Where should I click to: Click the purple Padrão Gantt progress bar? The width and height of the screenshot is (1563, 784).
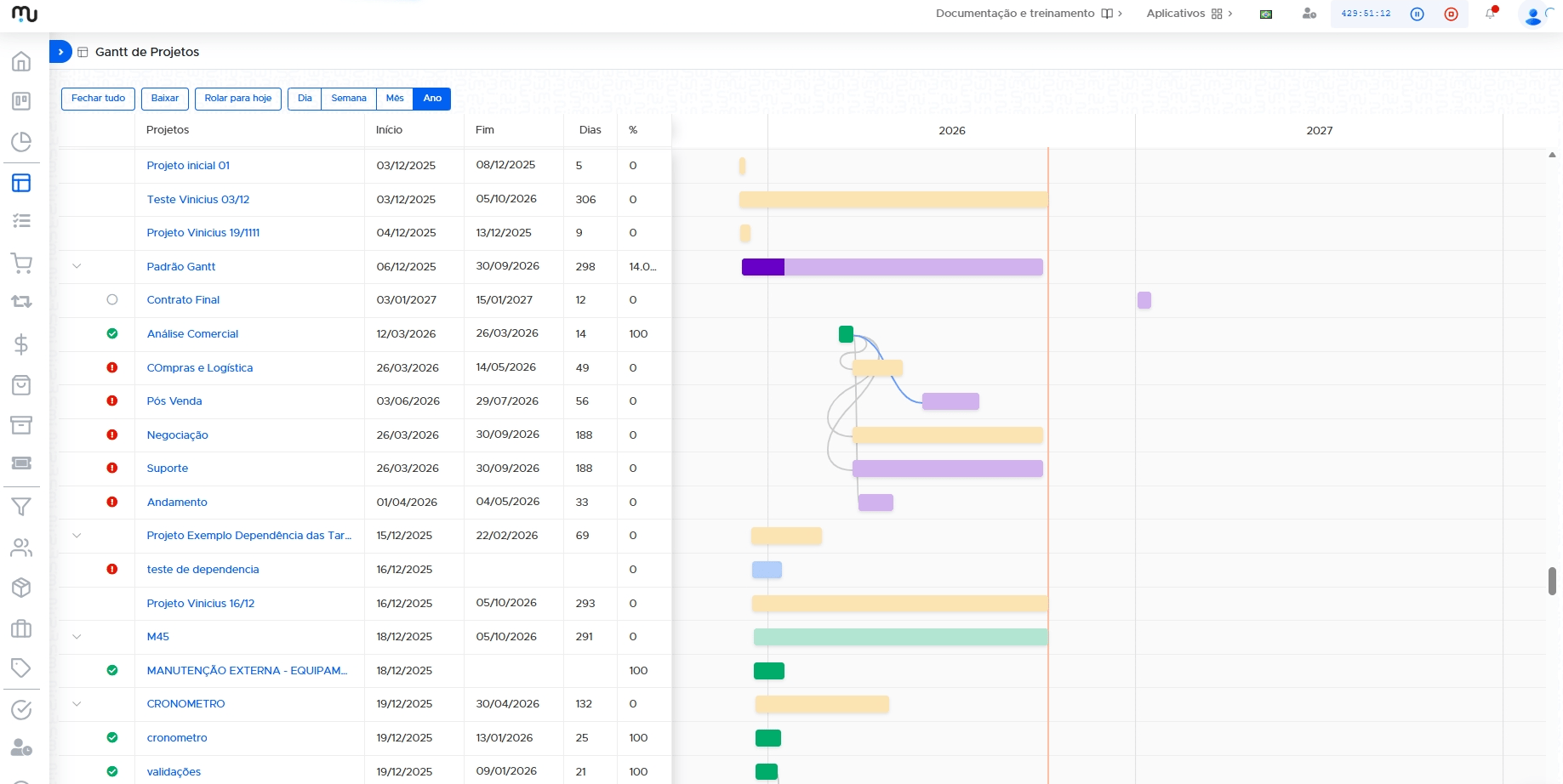893,267
